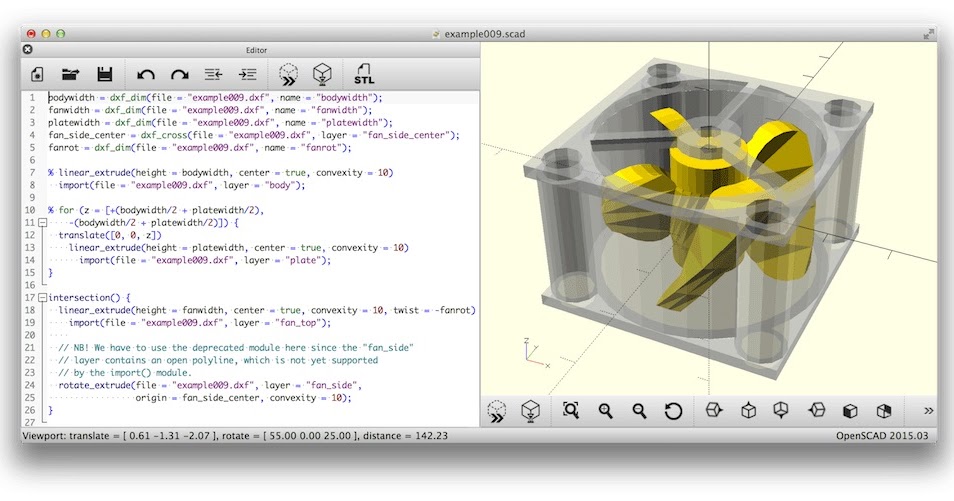Viewport: 954px width, 501px height.
Task: Indent the selected code
Action: pyautogui.click(x=247, y=74)
